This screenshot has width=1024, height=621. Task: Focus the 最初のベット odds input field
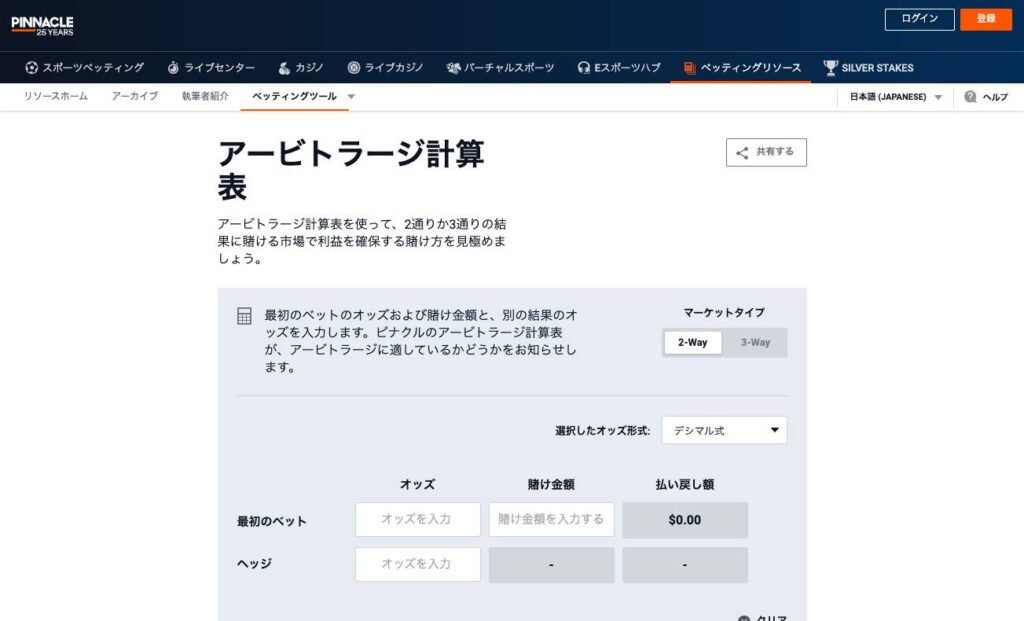click(417, 520)
